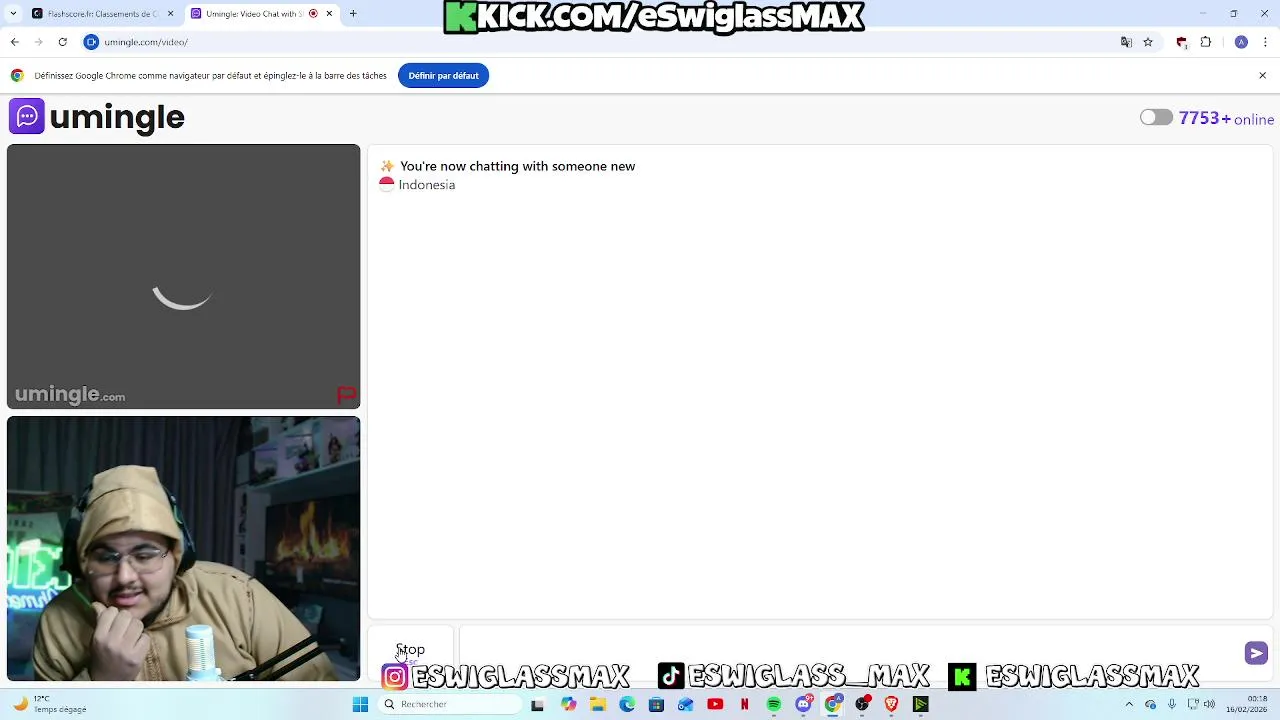Click your own webcam preview

[x=183, y=549]
